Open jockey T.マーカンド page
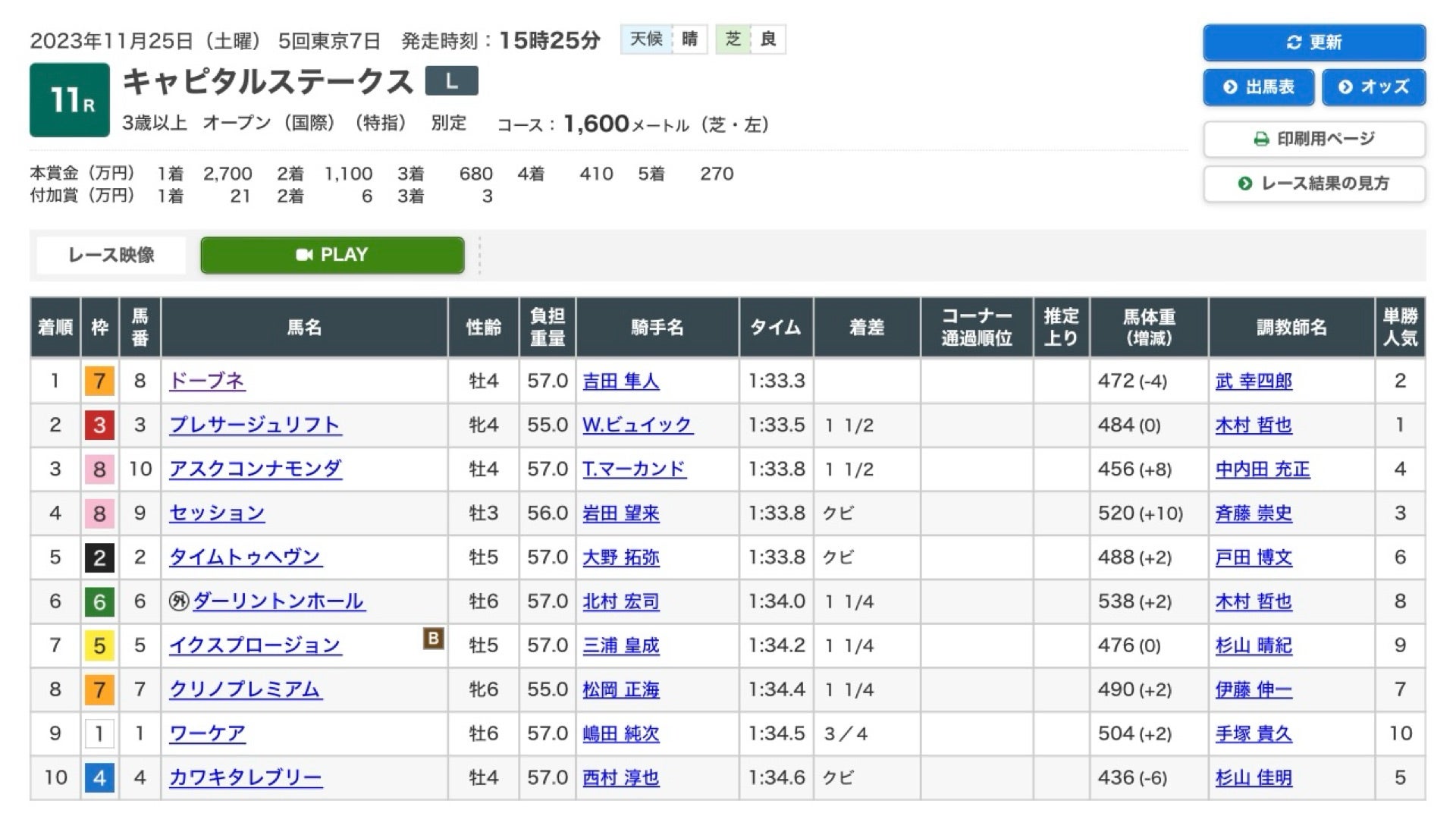Screen dimensions: 1456x835 [x=634, y=469]
